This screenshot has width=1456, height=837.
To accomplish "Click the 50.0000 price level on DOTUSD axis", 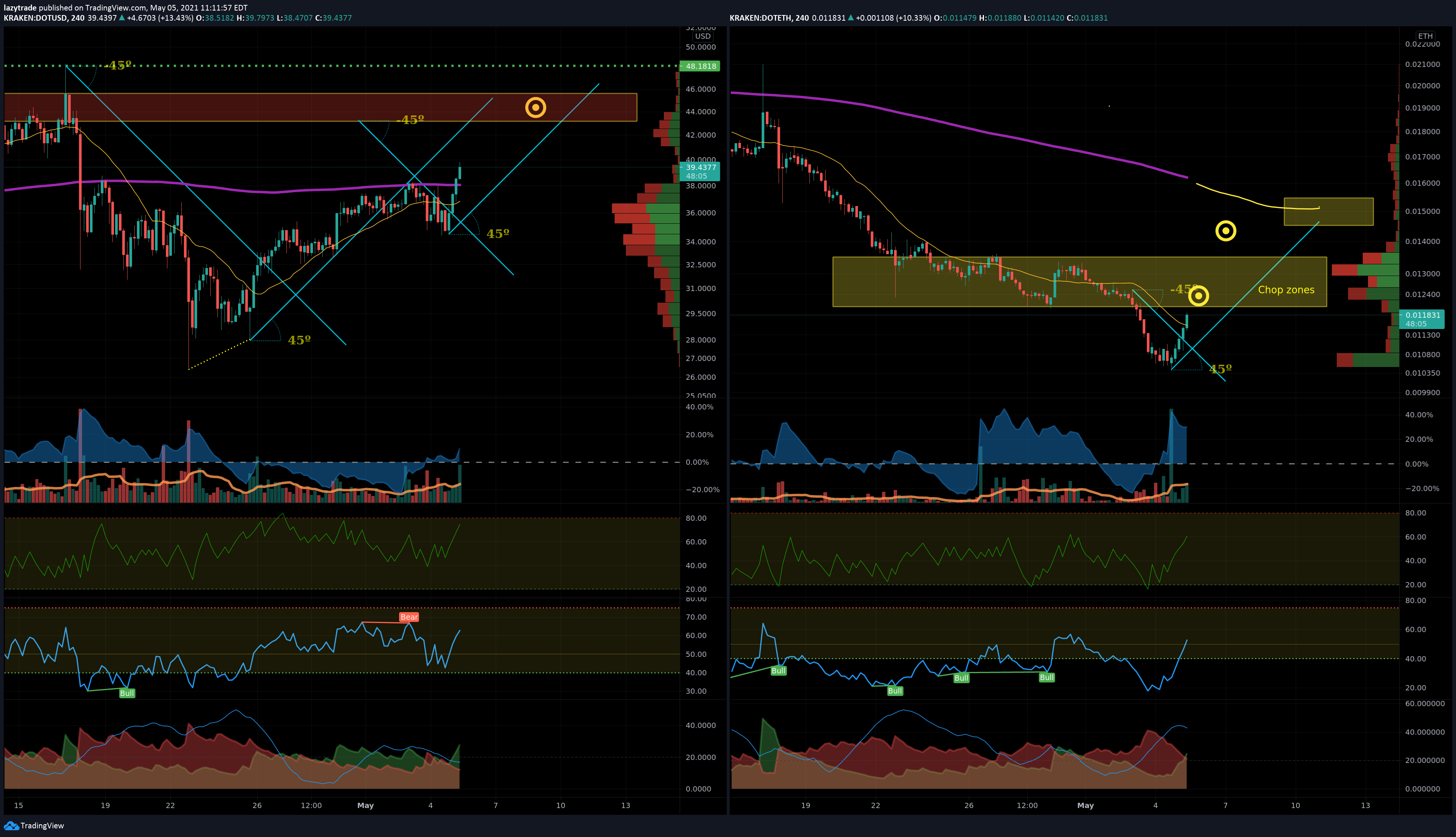I will coord(700,47).
